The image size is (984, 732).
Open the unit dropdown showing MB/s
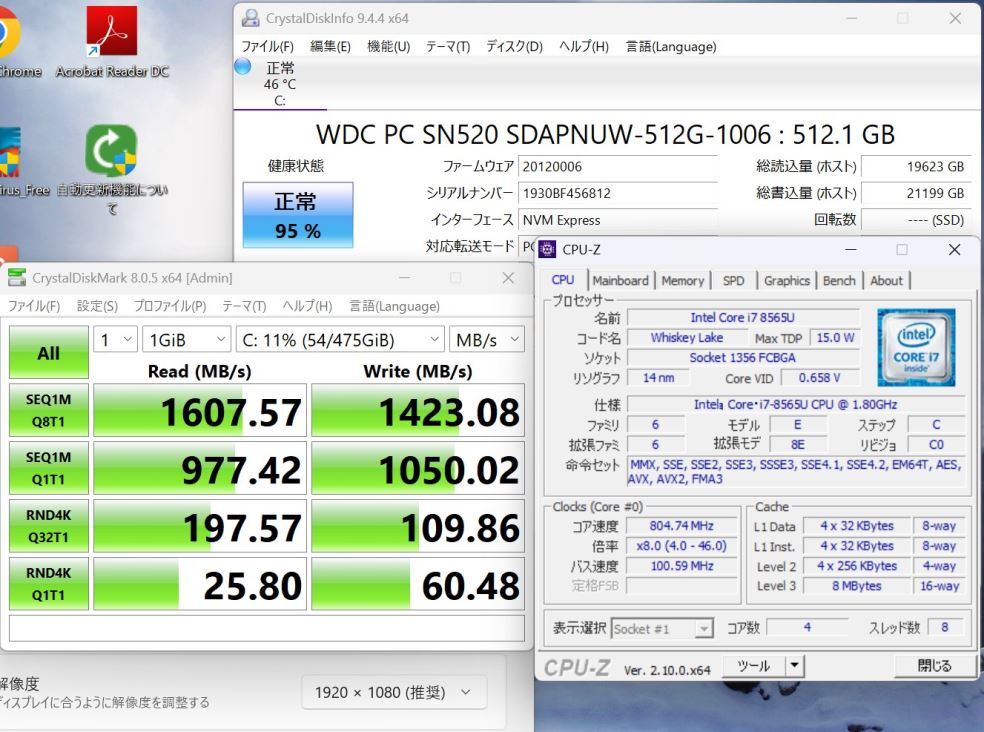coord(487,340)
